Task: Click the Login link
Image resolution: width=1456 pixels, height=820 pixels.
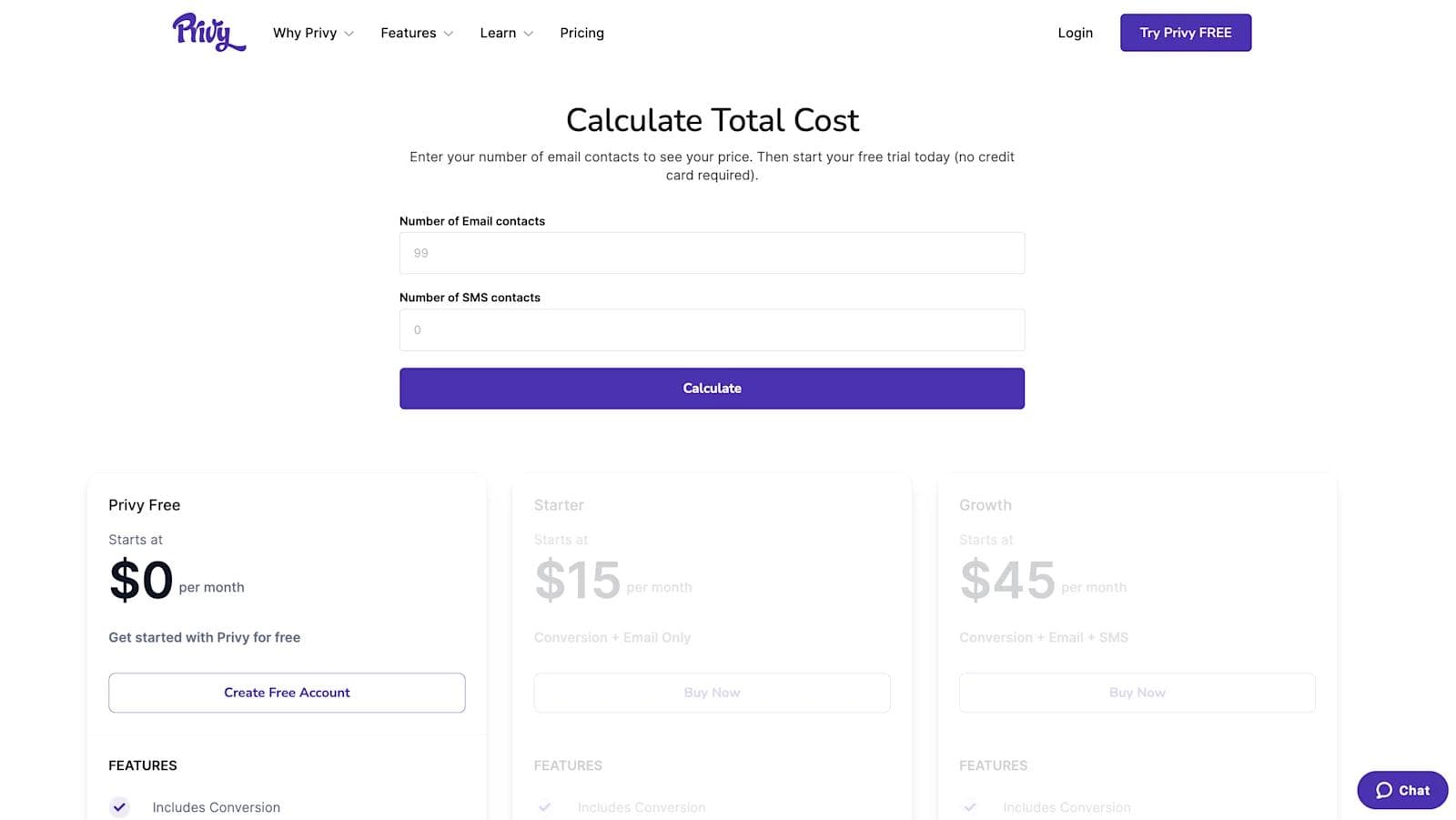Action: (x=1075, y=33)
